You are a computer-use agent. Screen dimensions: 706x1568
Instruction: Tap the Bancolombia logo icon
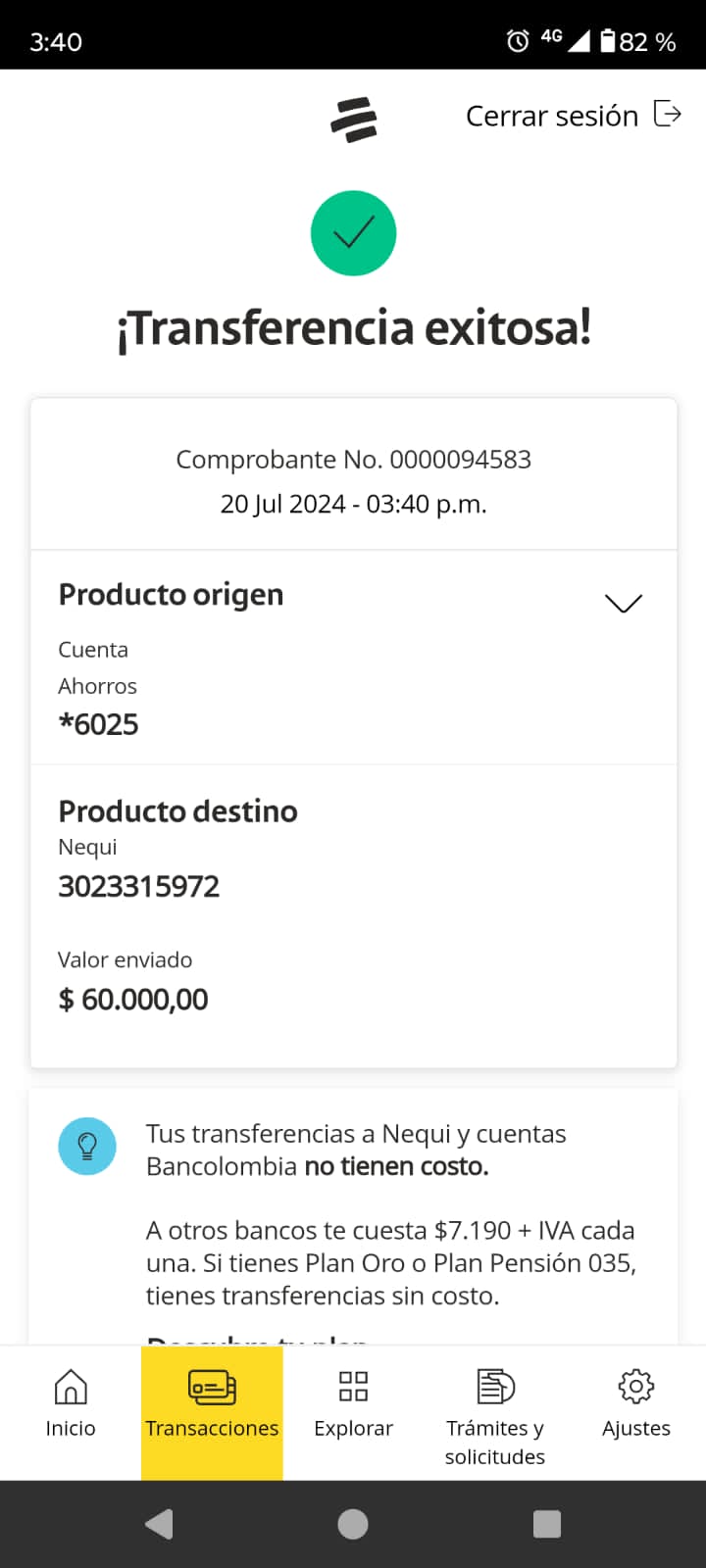(354, 120)
